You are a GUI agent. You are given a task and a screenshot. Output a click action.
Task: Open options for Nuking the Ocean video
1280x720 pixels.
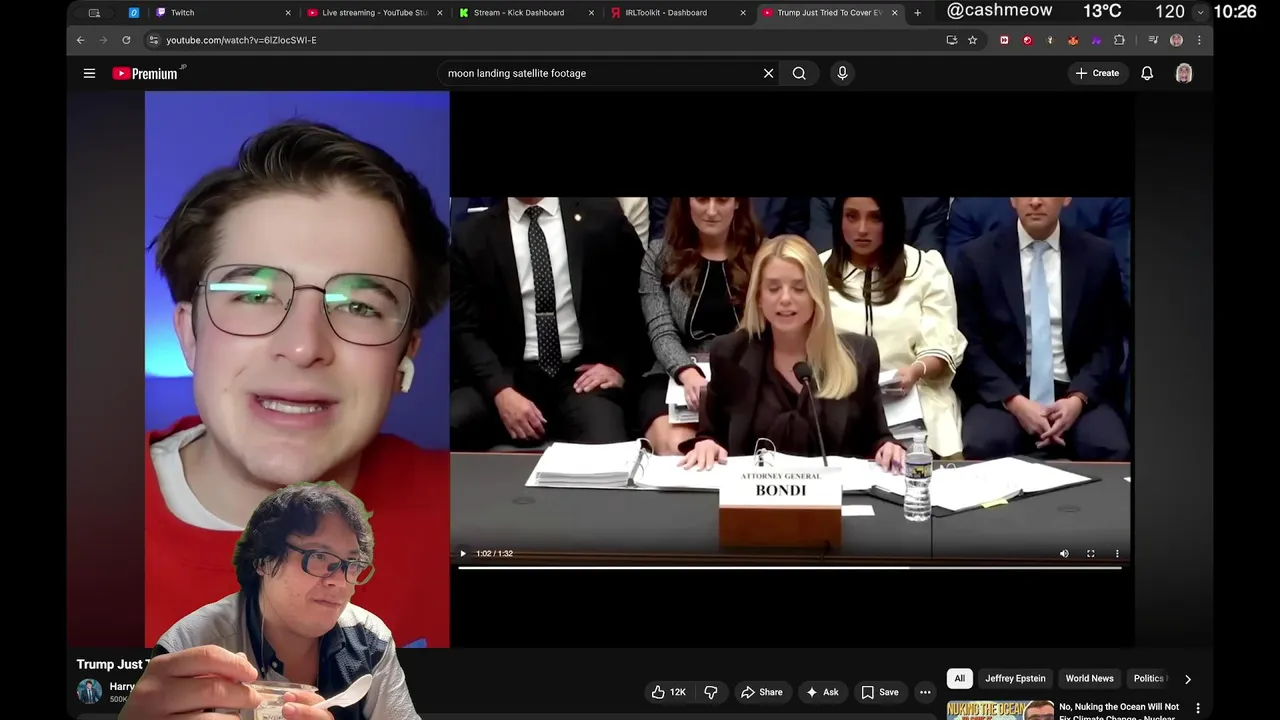(1198, 708)
